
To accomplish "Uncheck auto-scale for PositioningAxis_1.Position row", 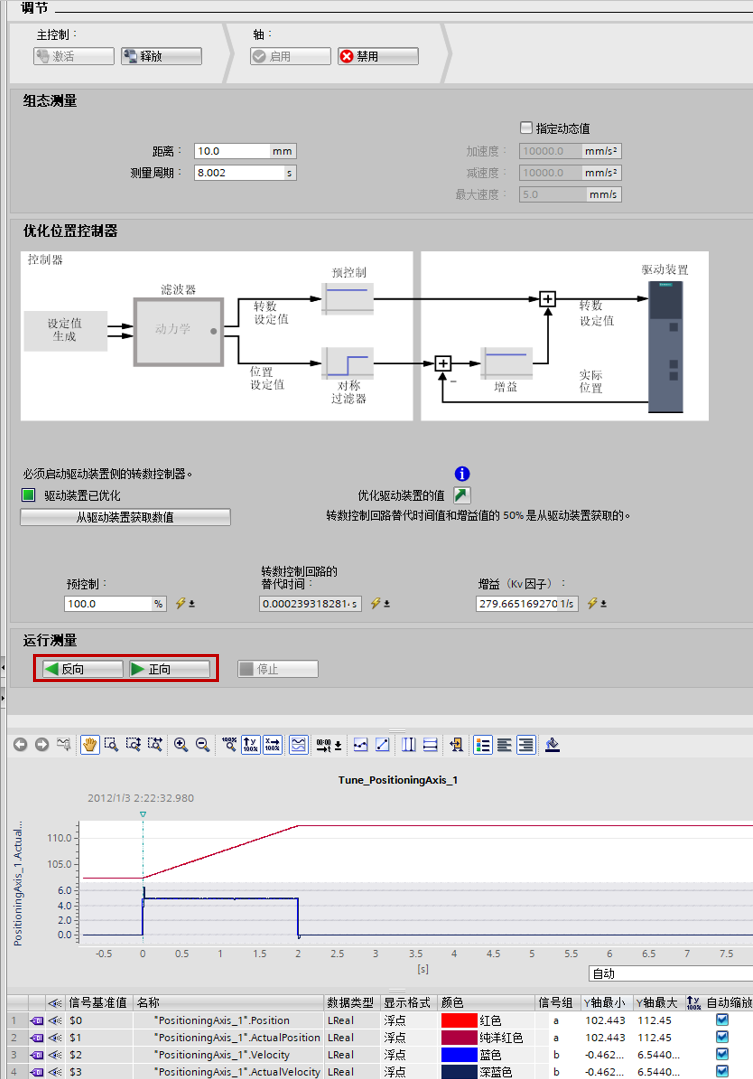I will [722, 1020].
